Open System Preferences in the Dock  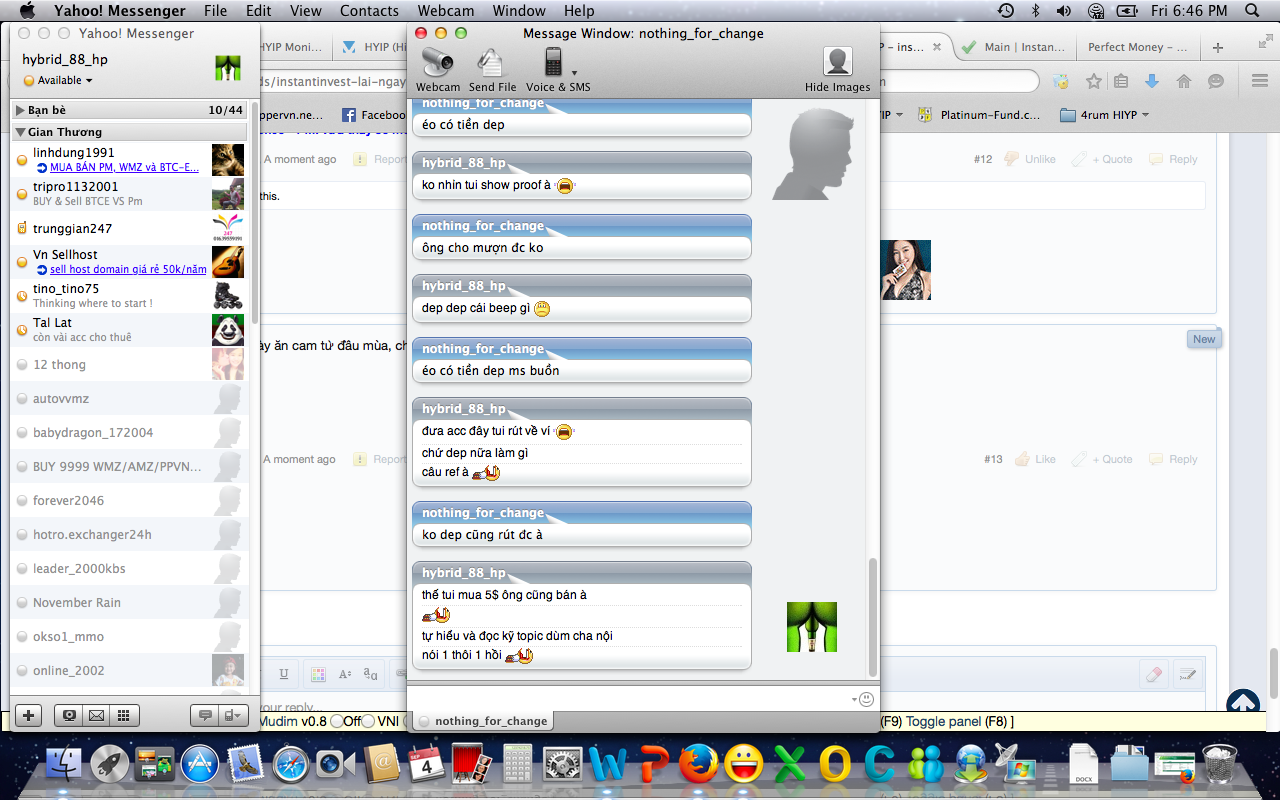[x=562, y=766]
